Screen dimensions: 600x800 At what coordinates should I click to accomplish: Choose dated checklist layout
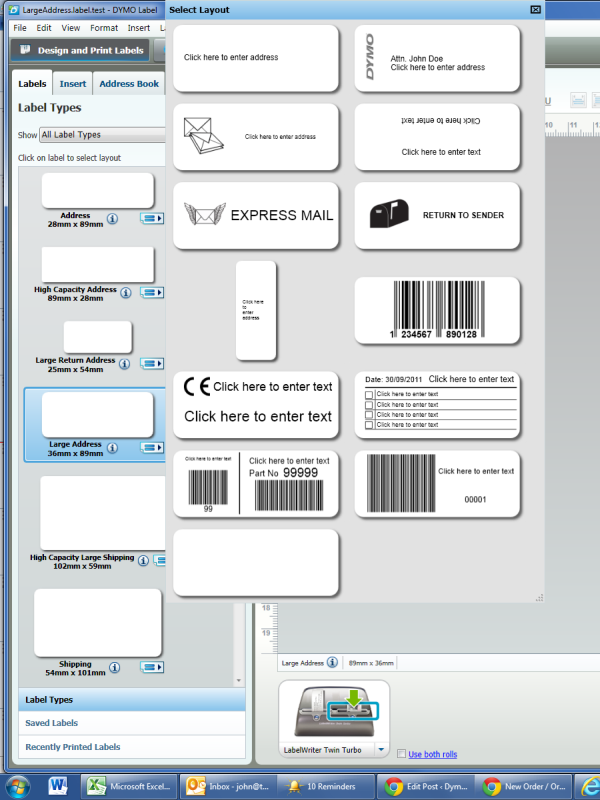click(x=437, y=405)
